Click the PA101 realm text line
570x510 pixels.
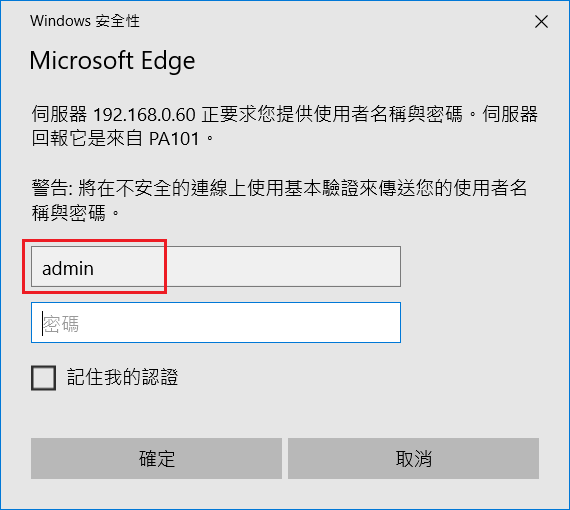tap(123, 138)
